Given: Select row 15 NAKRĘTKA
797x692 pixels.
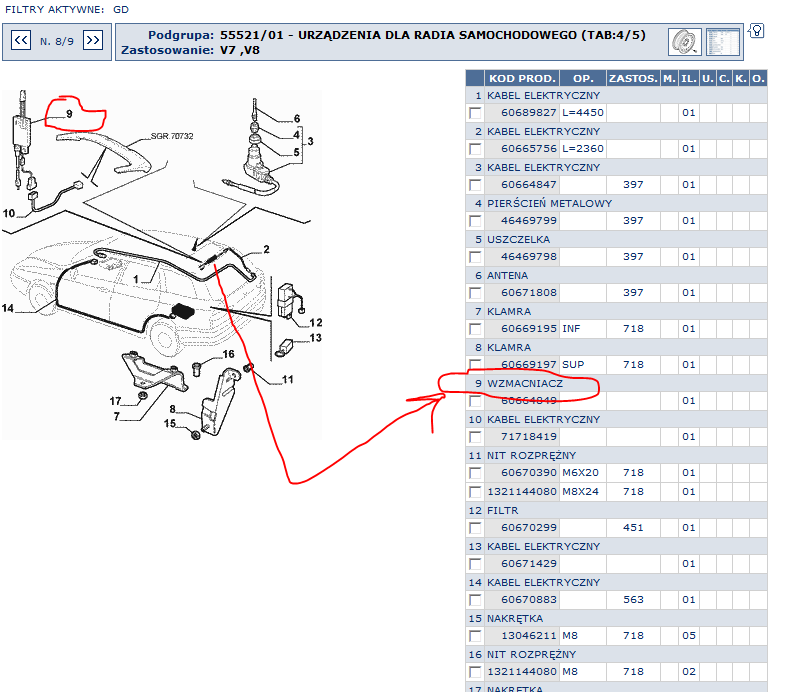Looking at the screenshot, I should click(x=616, y=619).
